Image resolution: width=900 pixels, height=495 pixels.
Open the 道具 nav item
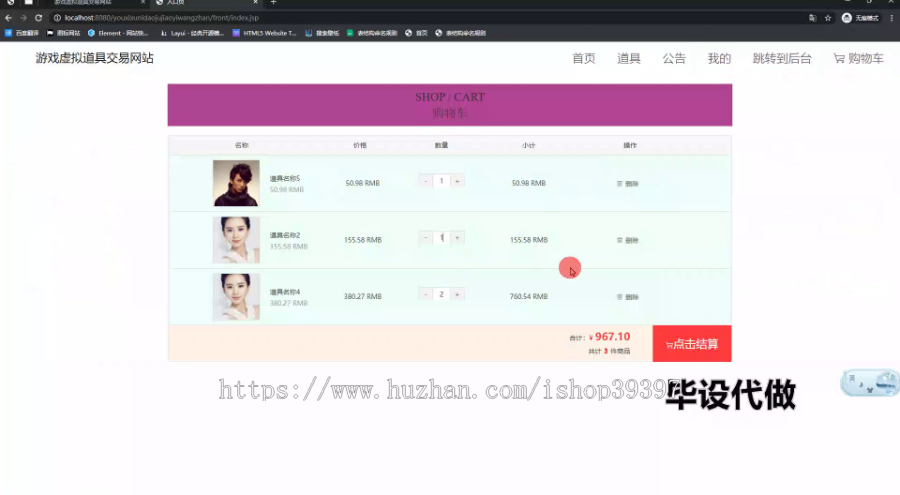pyautogui.click(x=629, y=59)
